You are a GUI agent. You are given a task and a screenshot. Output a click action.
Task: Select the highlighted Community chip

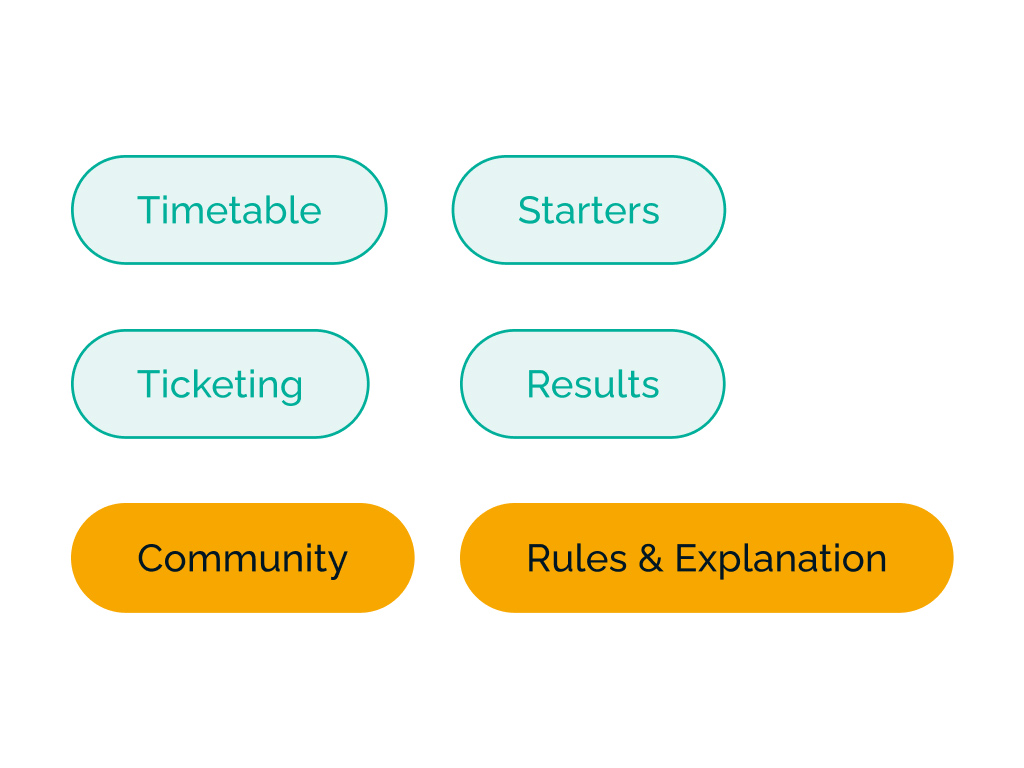coord(242,558)
